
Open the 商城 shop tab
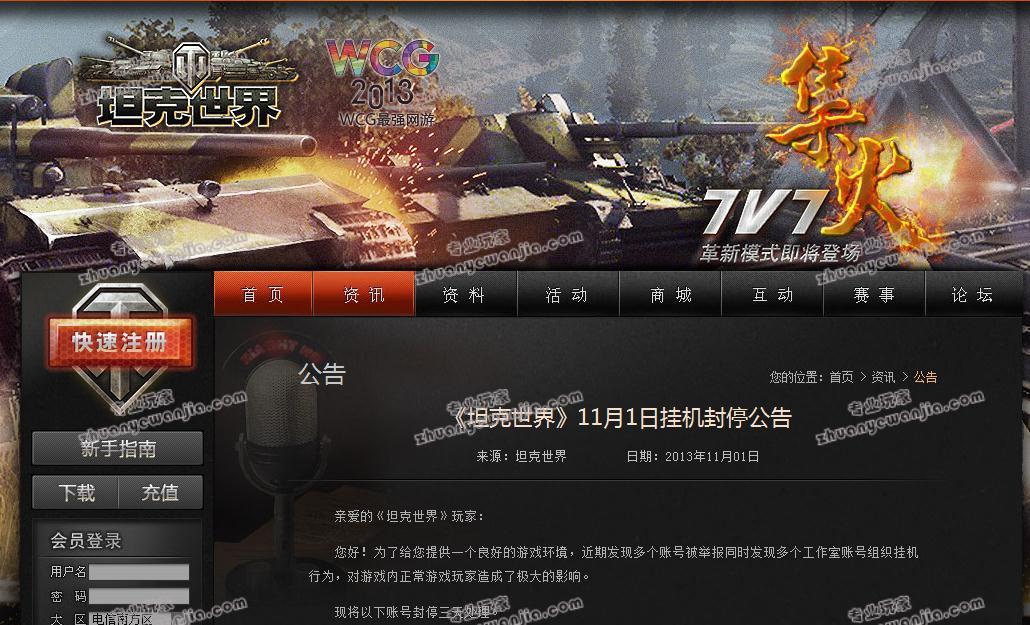click(671, 294)
